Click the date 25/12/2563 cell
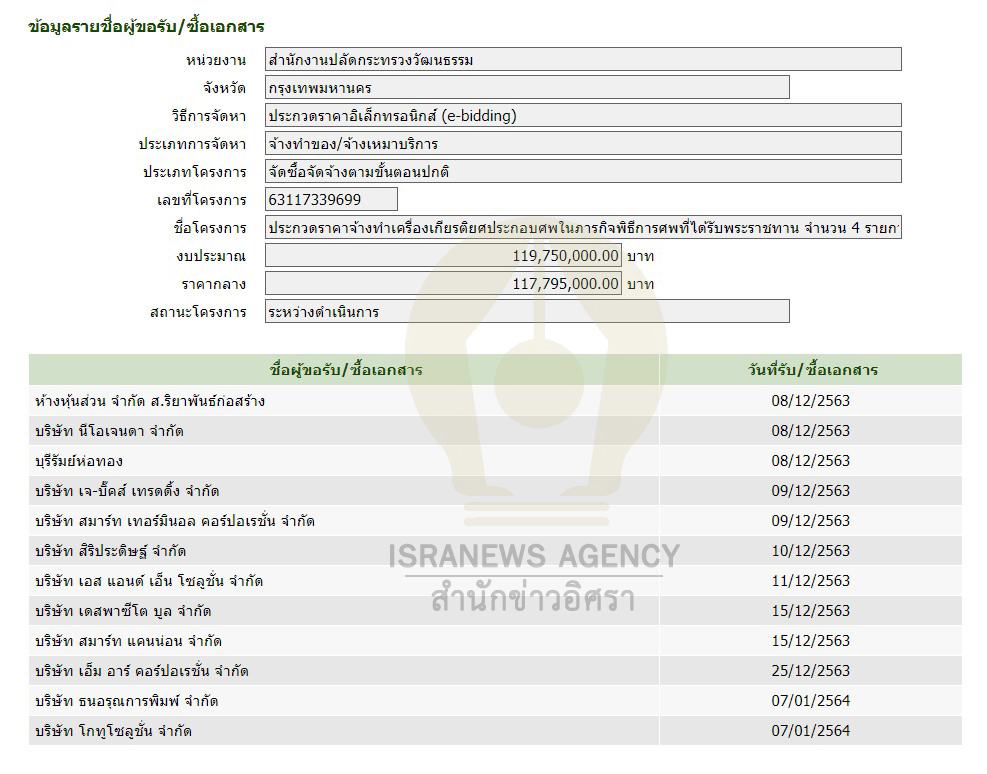Viewport: 987px width, 774px height. pos(811,671)
